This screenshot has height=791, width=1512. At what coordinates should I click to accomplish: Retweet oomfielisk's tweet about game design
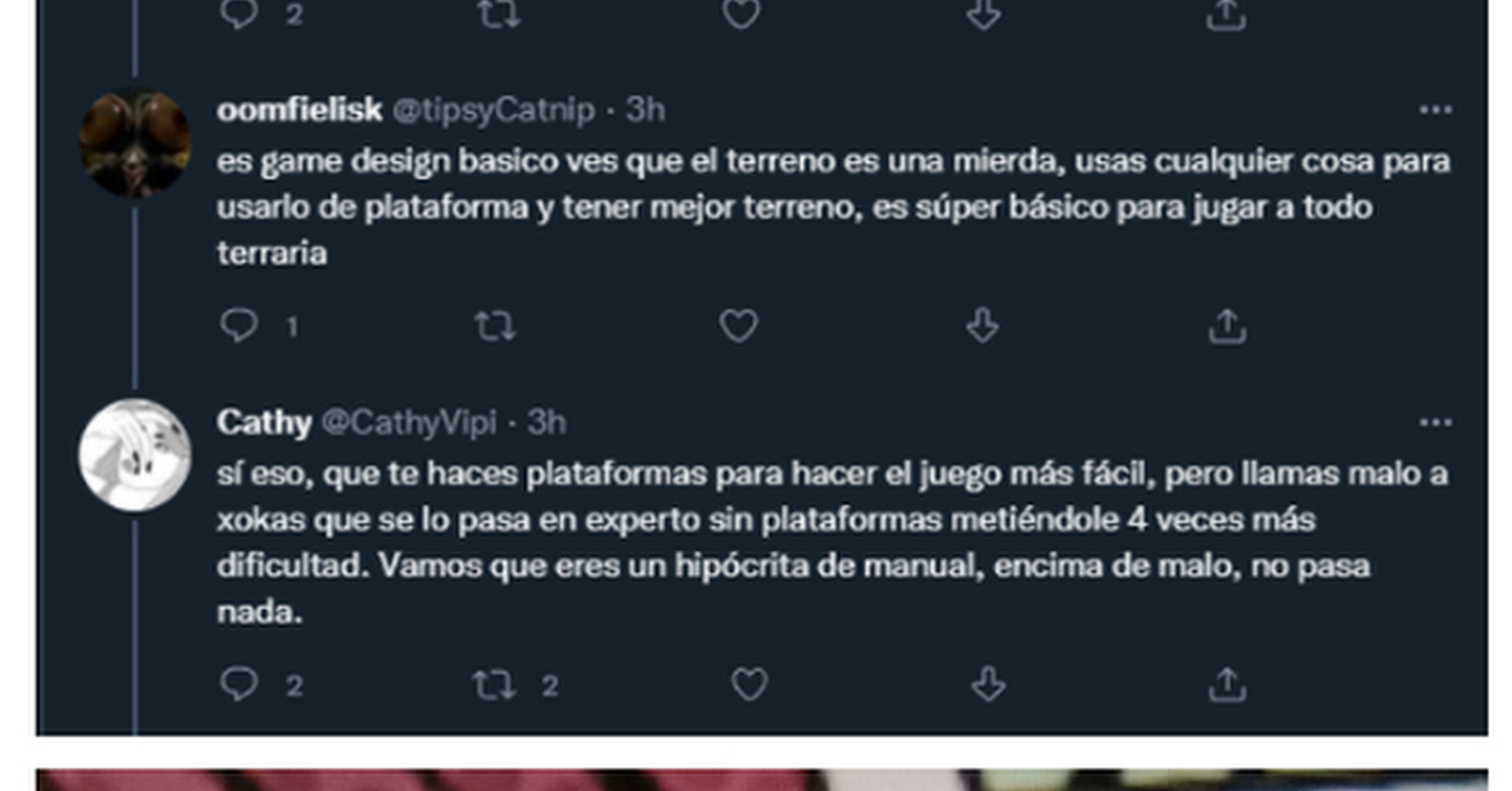tap(495, 325)
